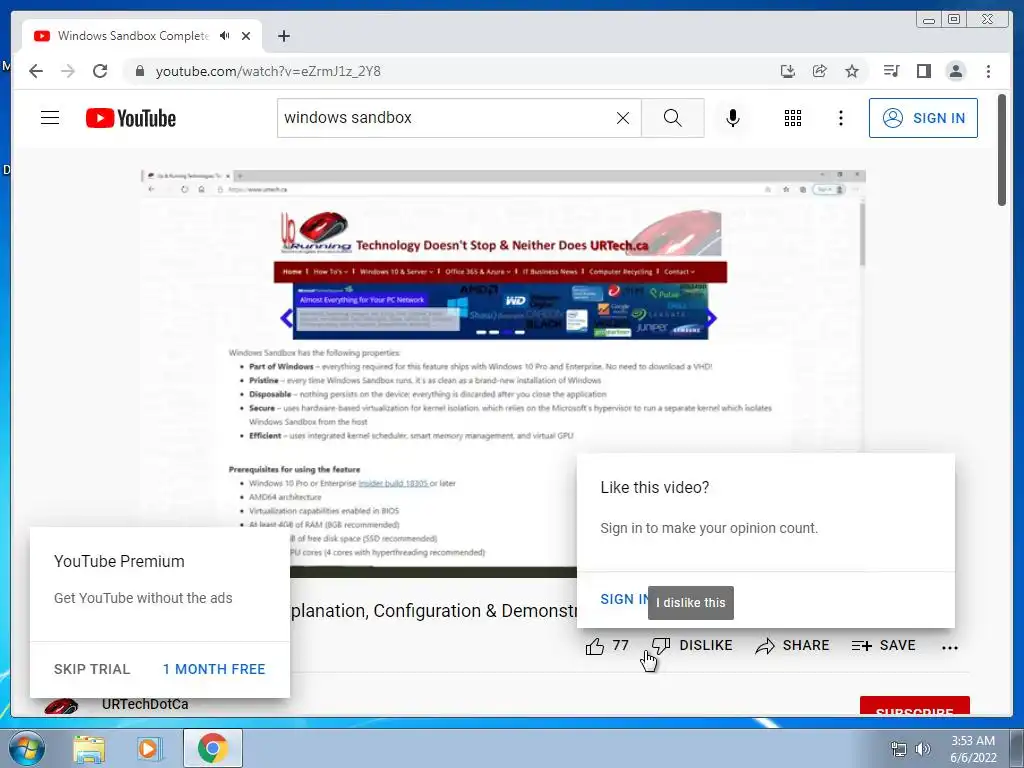Select the Windows Sandbox Complete tab
Image resolution: width=1024 pixels, height=768 pixels.
point(142,36)
